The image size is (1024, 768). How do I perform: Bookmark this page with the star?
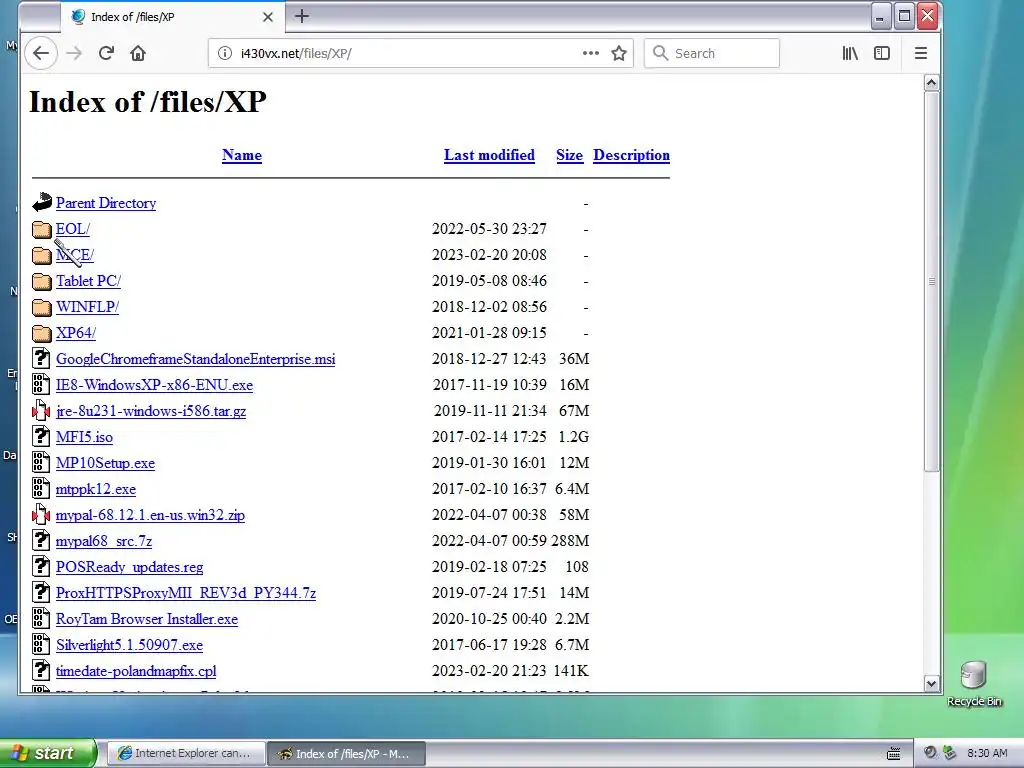[619, 54]
